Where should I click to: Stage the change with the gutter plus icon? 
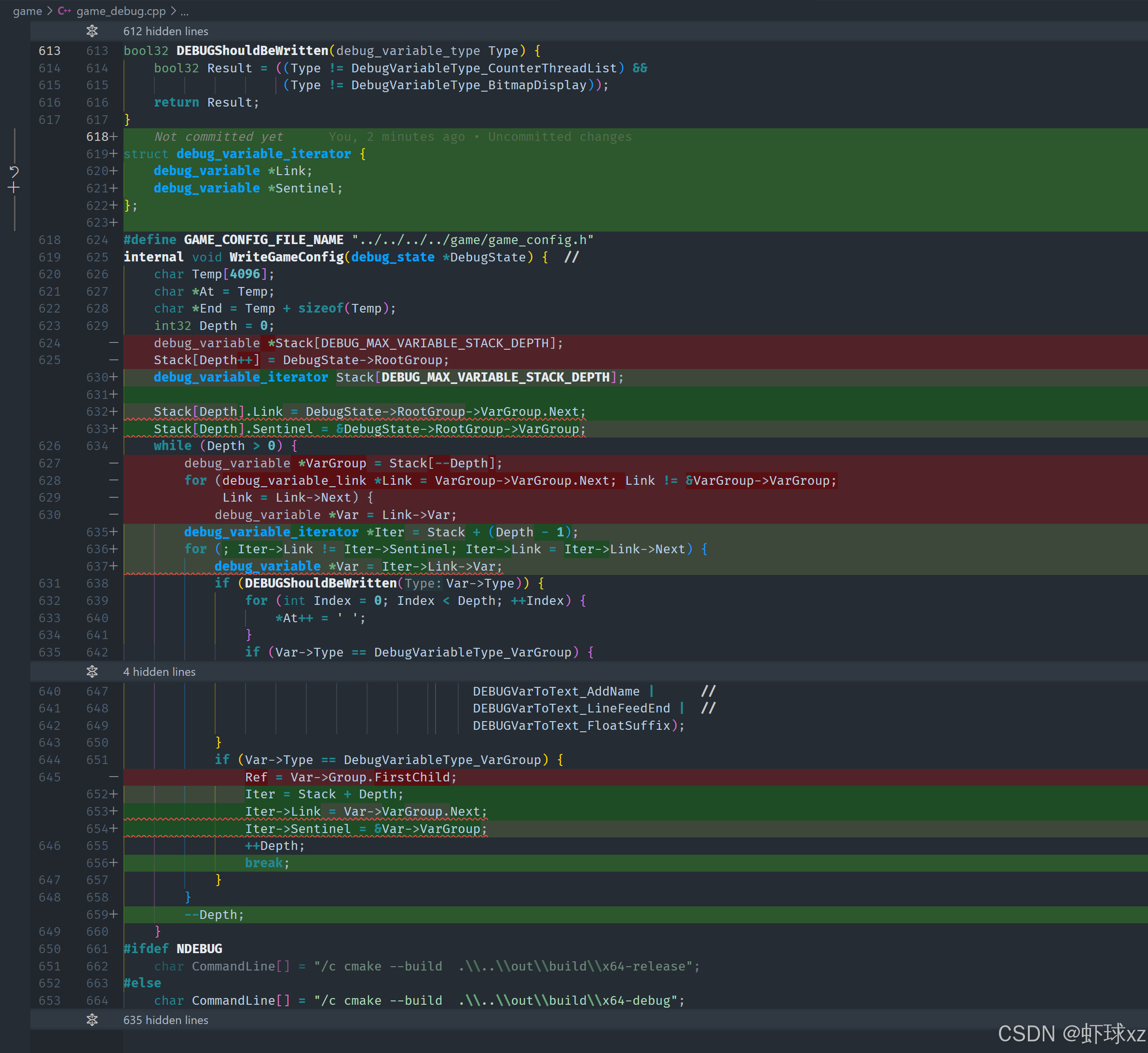pyautogui.click(x=14, y=188)
